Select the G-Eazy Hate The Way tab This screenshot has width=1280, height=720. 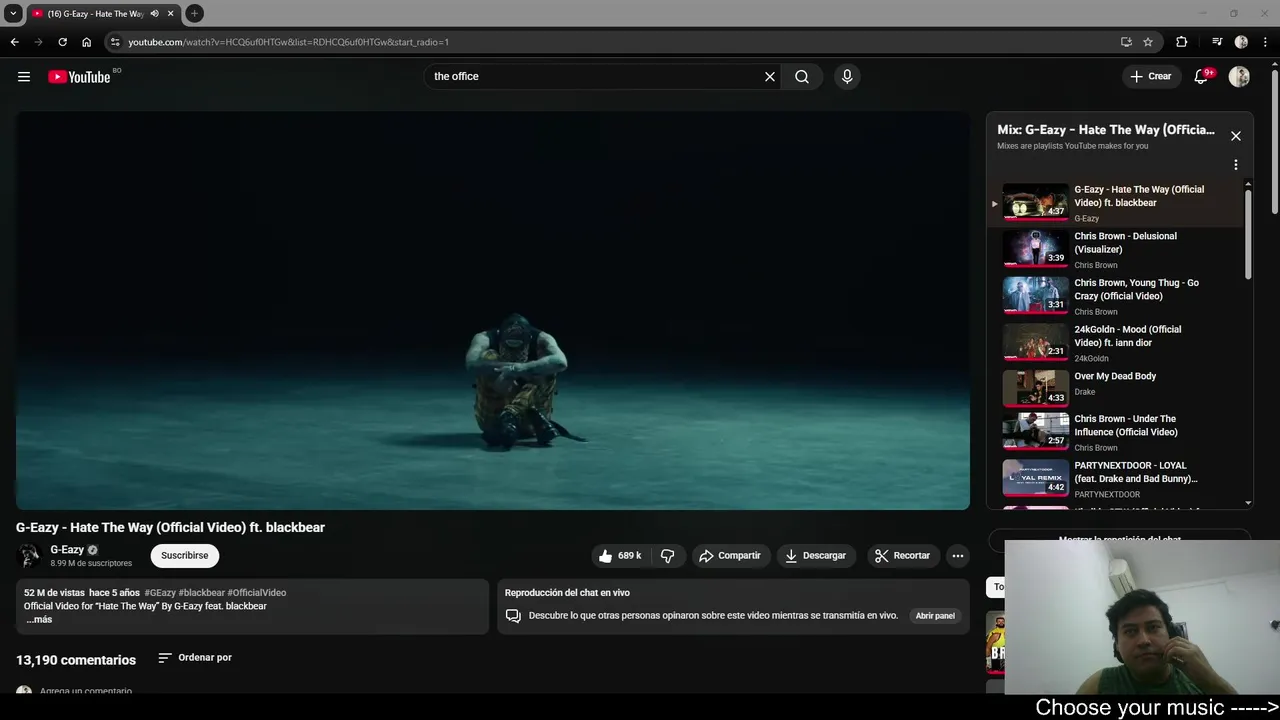(103, 13)
